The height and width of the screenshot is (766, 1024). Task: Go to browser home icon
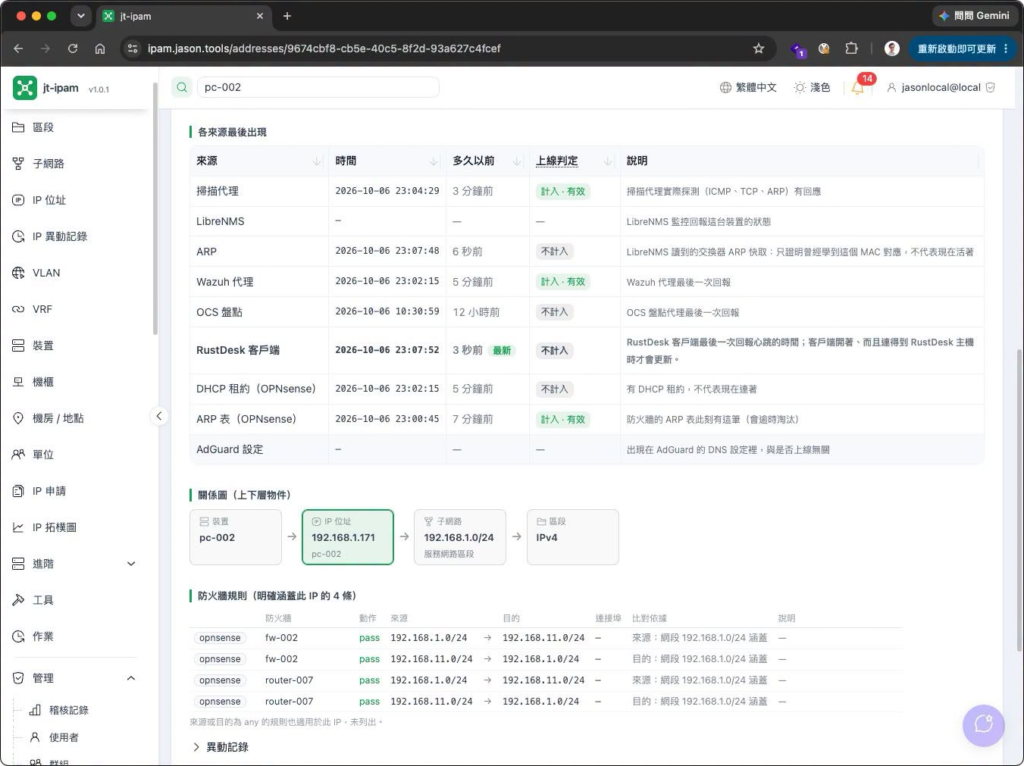coord(100,48)
